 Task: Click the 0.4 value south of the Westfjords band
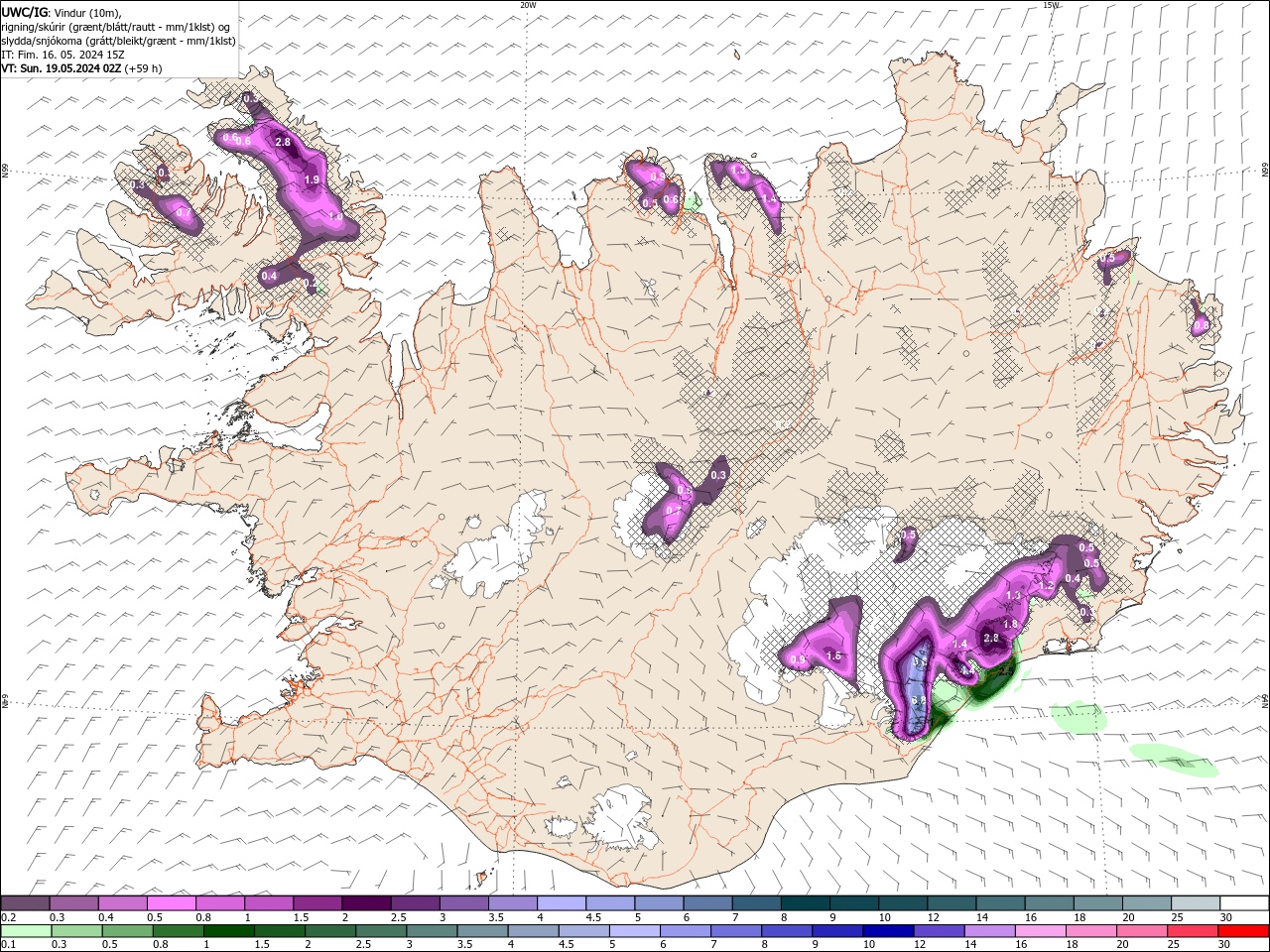click(270, 276)
